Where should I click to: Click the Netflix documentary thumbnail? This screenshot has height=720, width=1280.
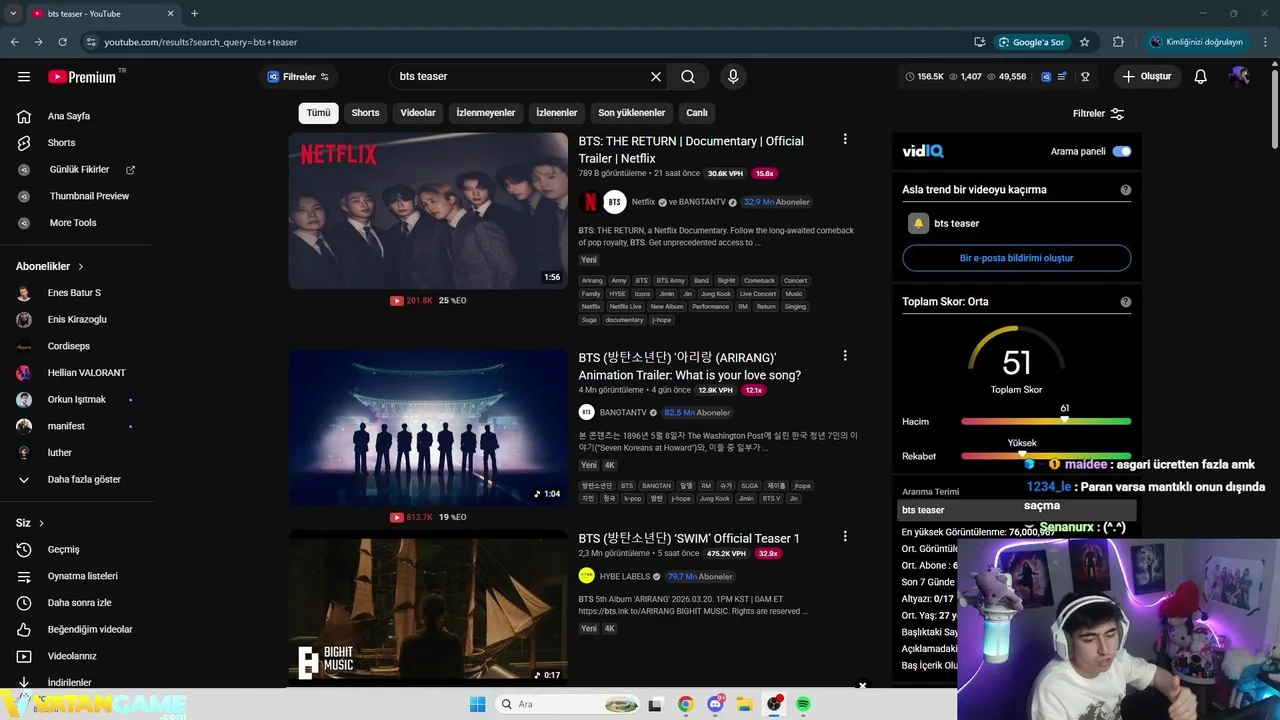point(428,211)
